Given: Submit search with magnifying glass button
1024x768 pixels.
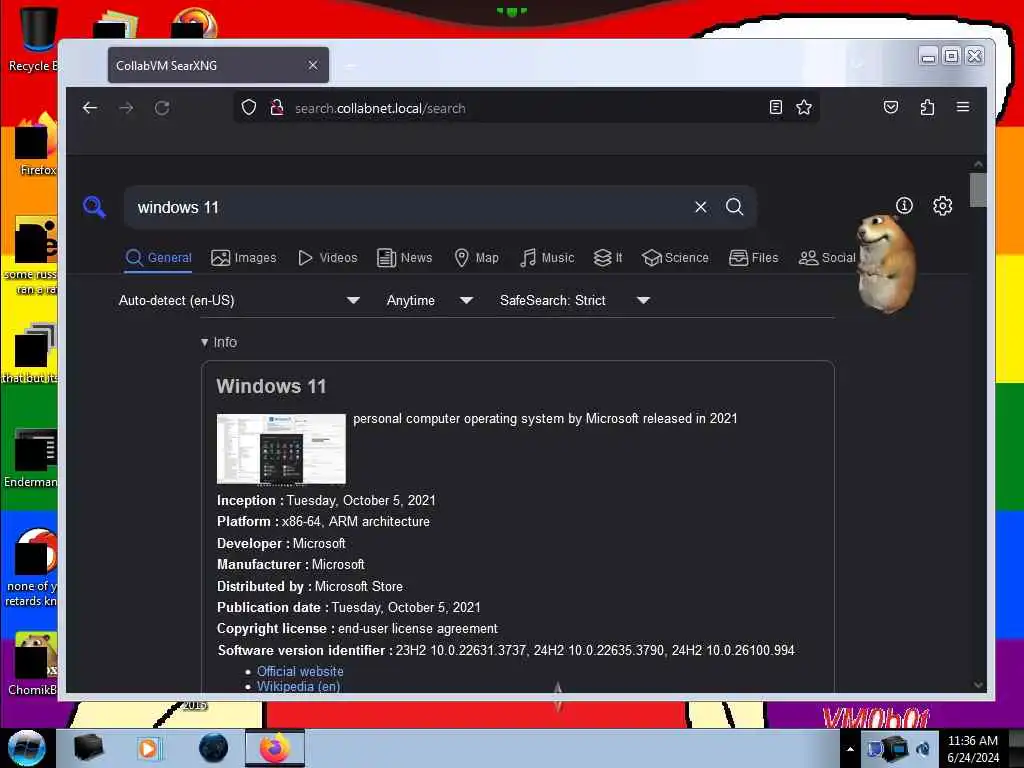Looking at the screenshot, I should (735, 207).
